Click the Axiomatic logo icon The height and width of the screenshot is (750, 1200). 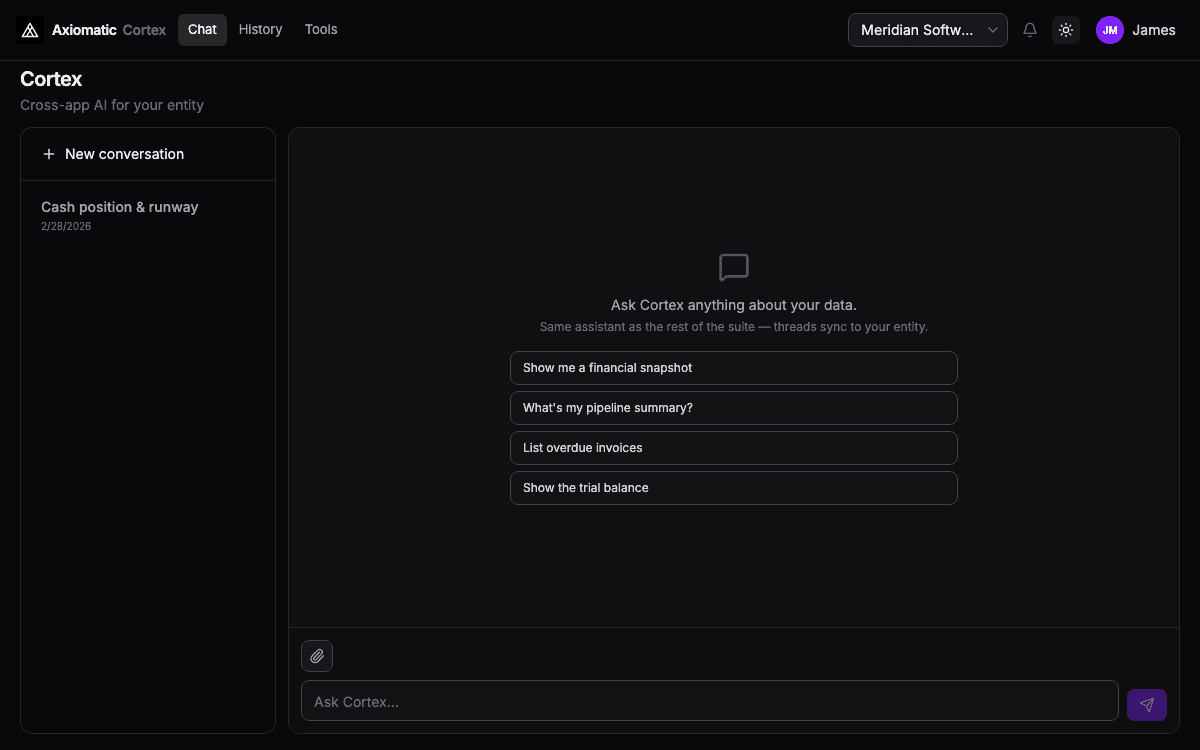point(29,29)
